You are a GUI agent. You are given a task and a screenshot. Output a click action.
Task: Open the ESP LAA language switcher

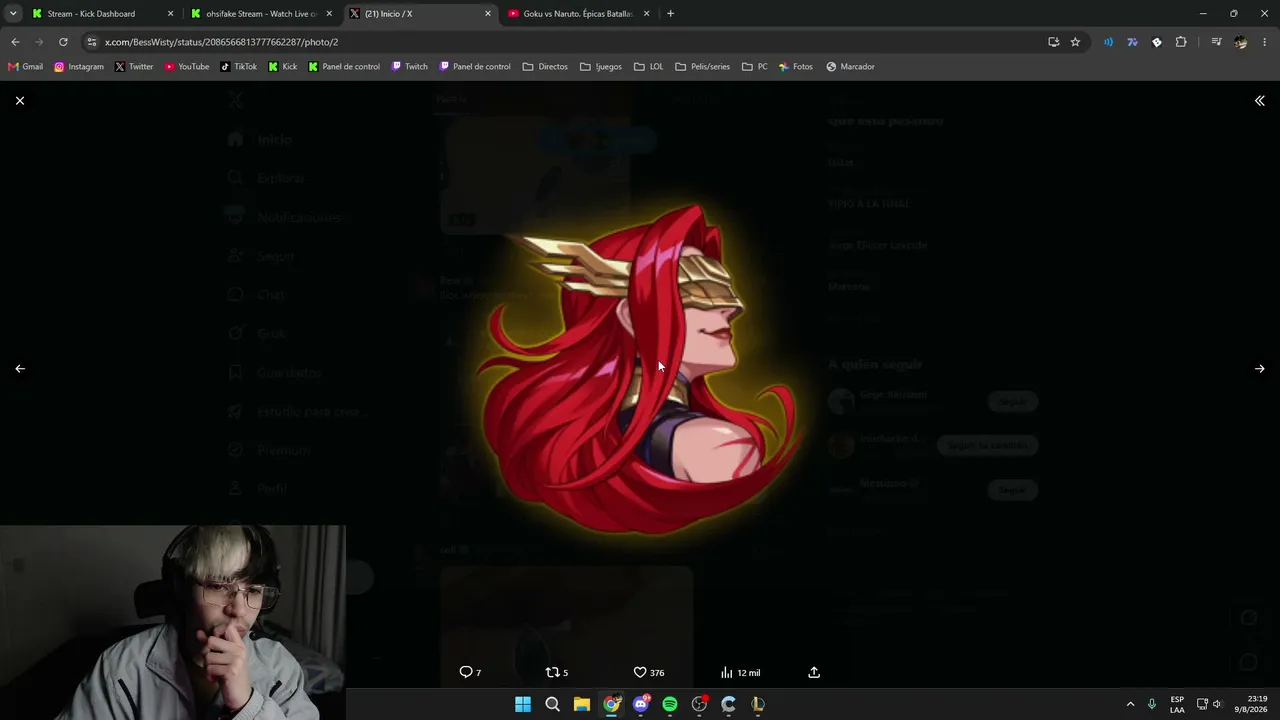[1177, 704]
